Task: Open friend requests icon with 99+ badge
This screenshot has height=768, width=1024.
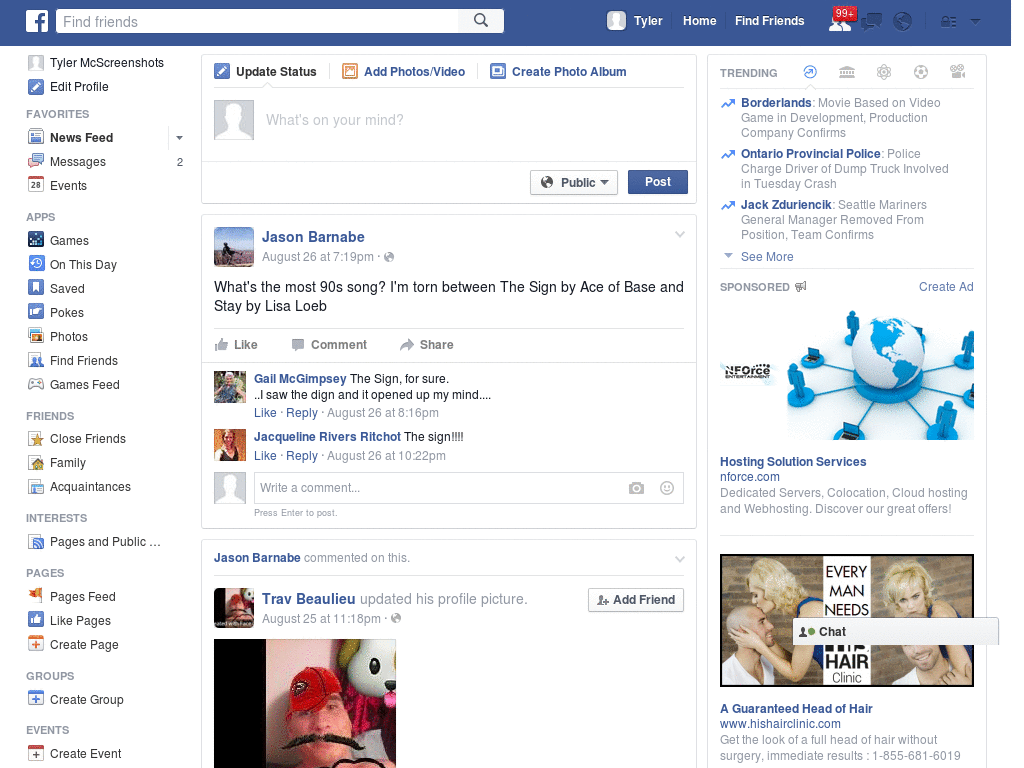Action: coord(840,21)
